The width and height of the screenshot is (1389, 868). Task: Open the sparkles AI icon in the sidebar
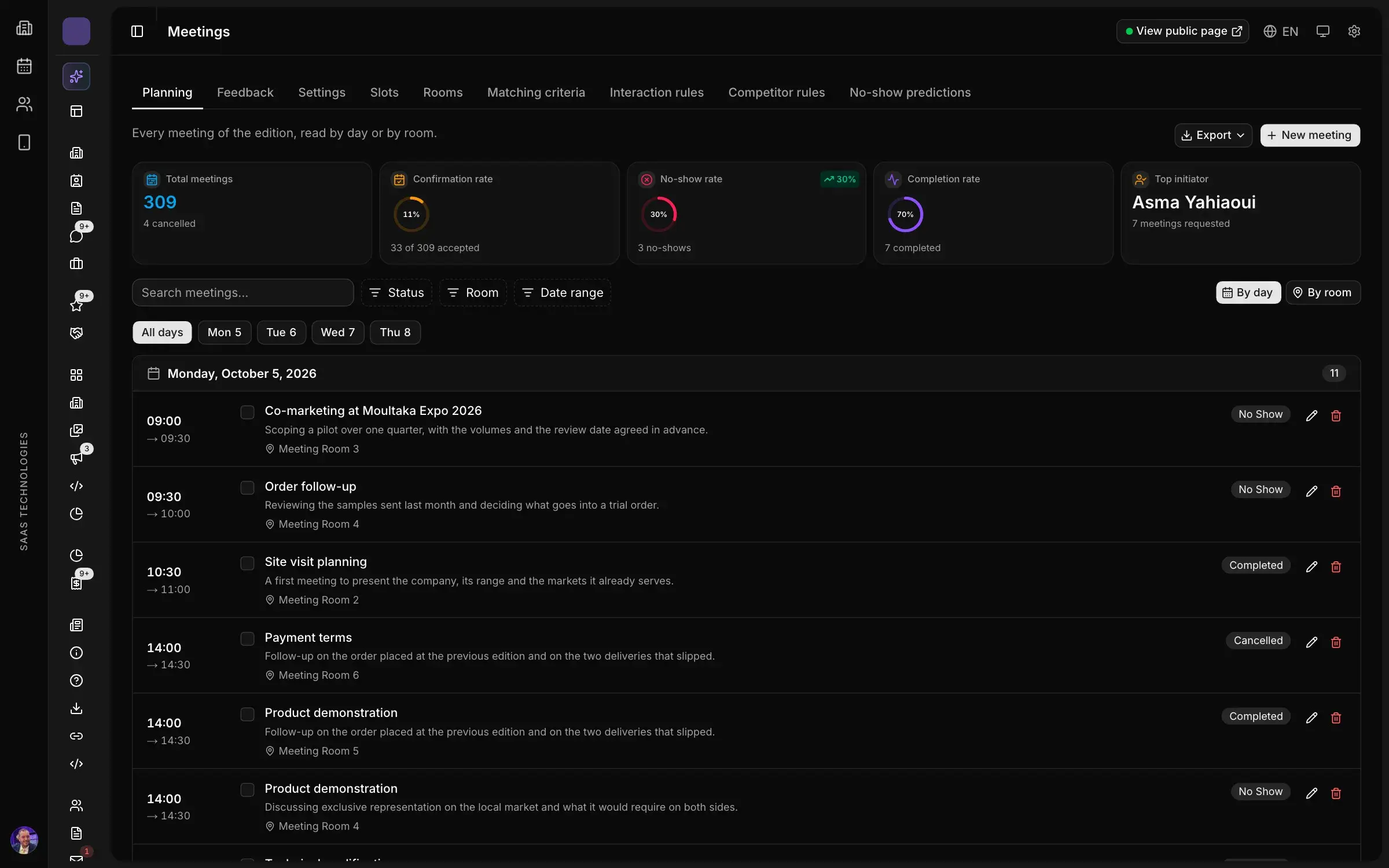pyautogui.click(x=76, y=76)
